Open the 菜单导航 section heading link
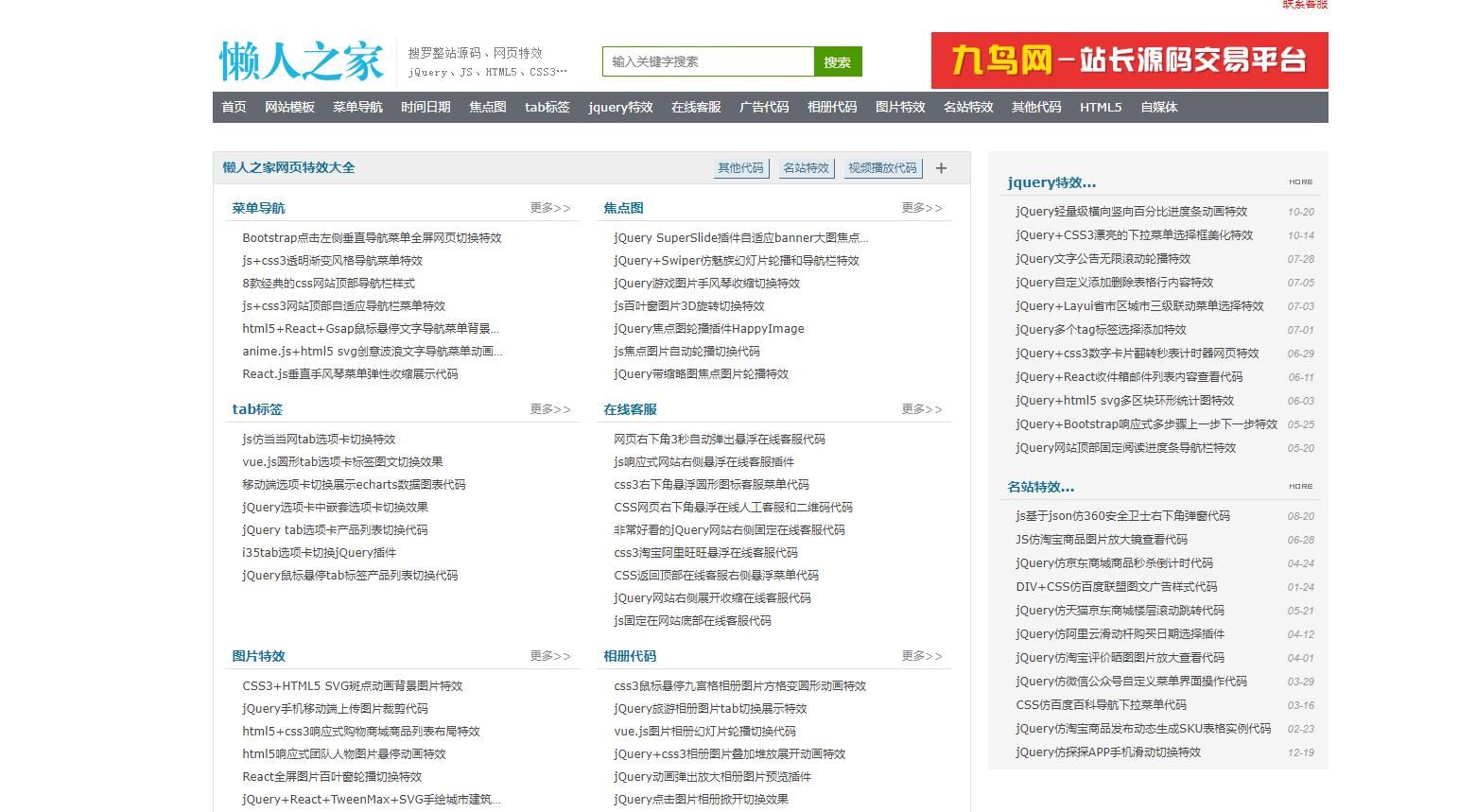 point(258,208)
